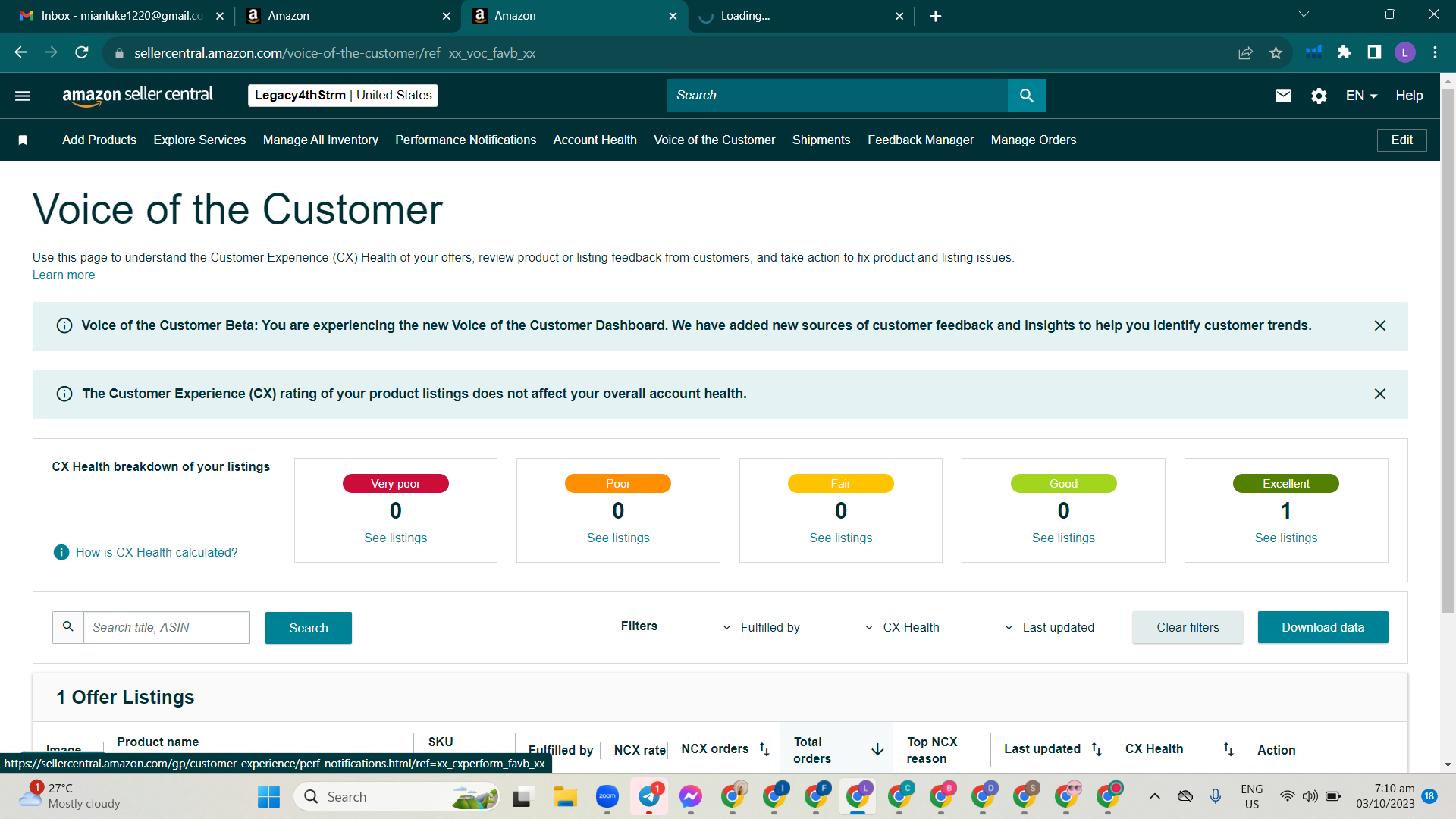Open the EN language dropdown
Screen dimensions: 1456x819
[1361, 96]
